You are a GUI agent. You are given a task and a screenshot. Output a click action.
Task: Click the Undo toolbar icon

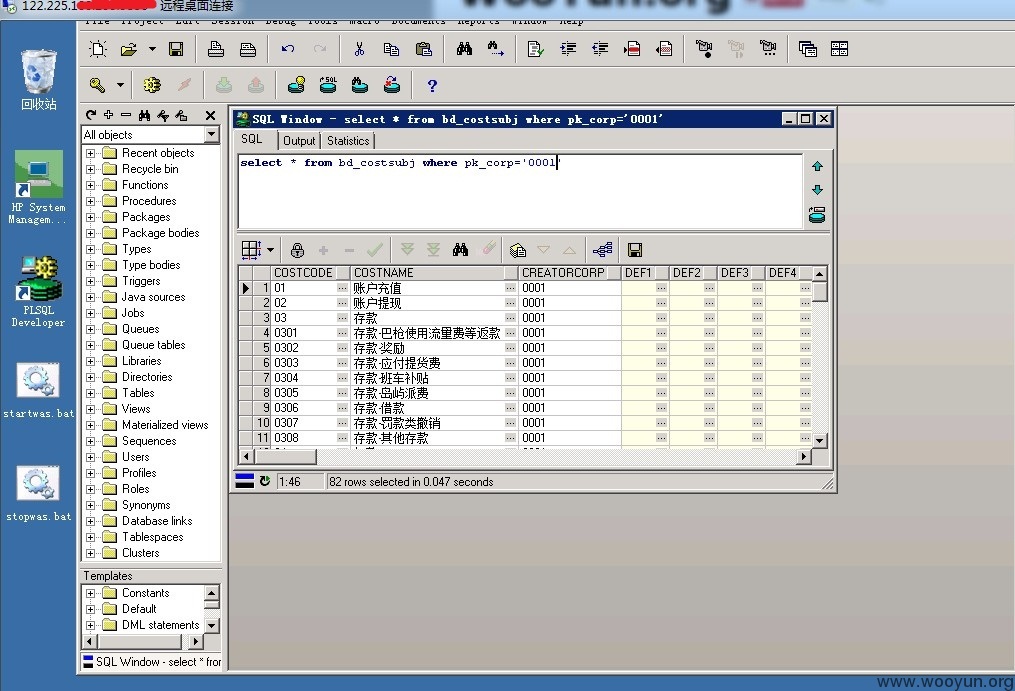pyautogui.click(x=288, y=49)
